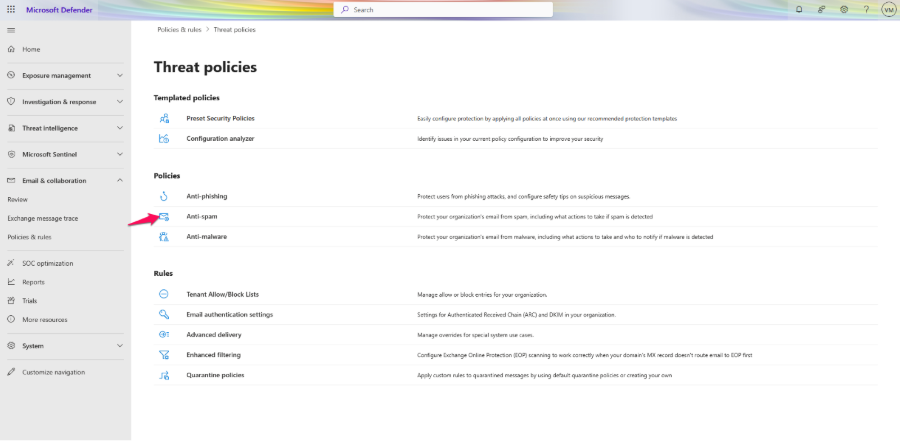Expand the Threat intelligence section
This screenshot has height=441, width=900.
tap(120, 128)
